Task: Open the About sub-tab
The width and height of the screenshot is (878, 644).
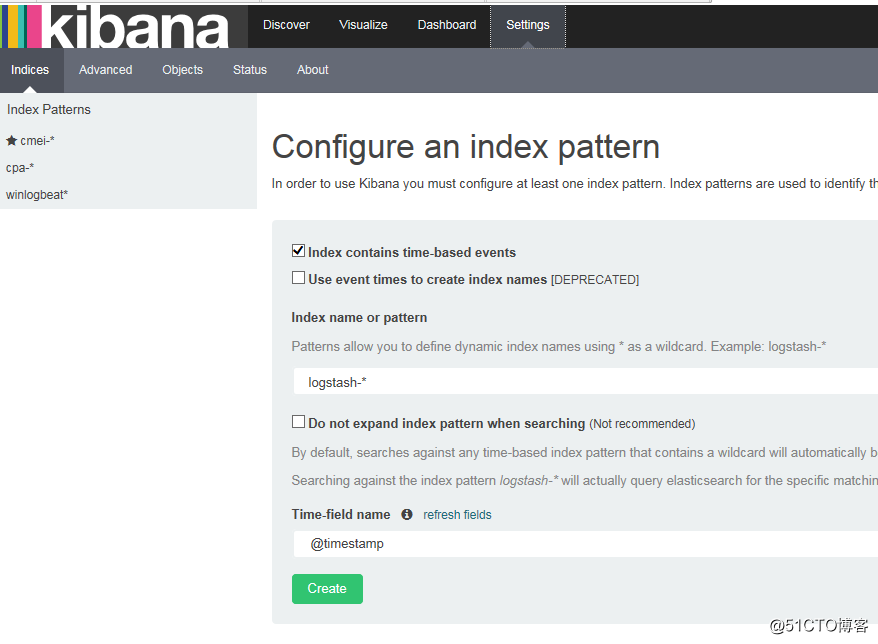Action: click(x=312, y=70)
